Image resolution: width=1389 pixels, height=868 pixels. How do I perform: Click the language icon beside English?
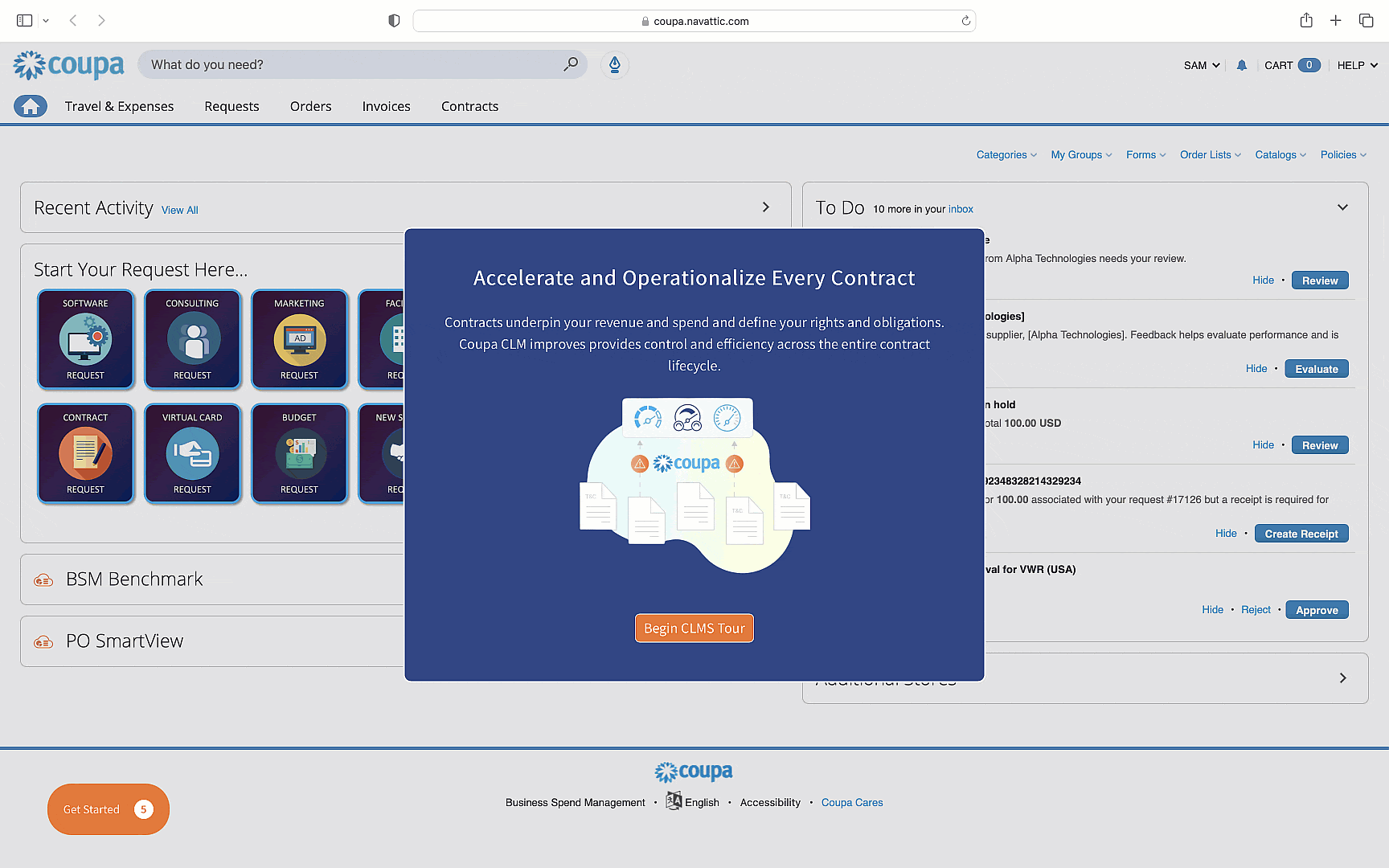(674, 800)
